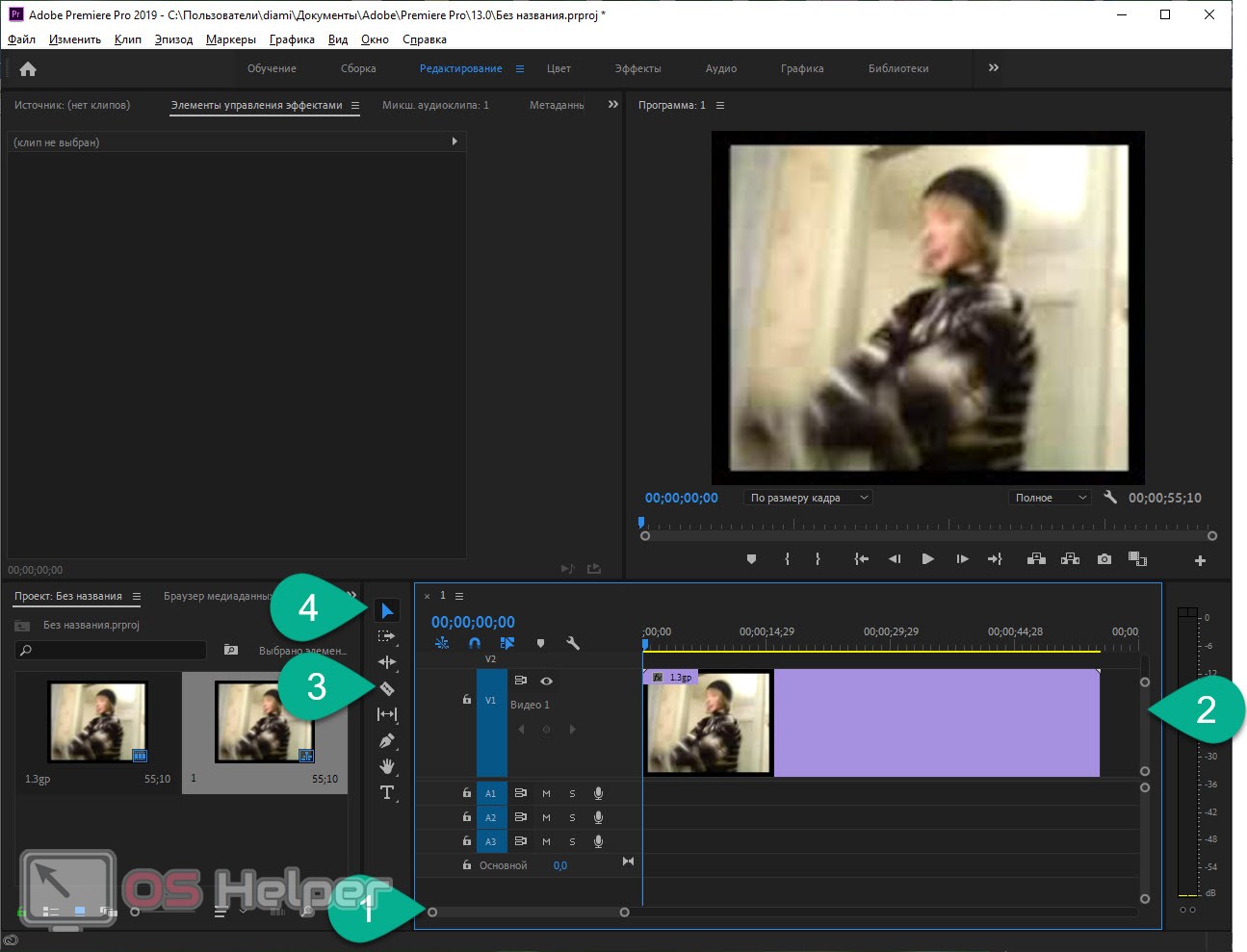The image size is (1247, 952).
Task: Open Project panel menu
Action: [137, 596]
